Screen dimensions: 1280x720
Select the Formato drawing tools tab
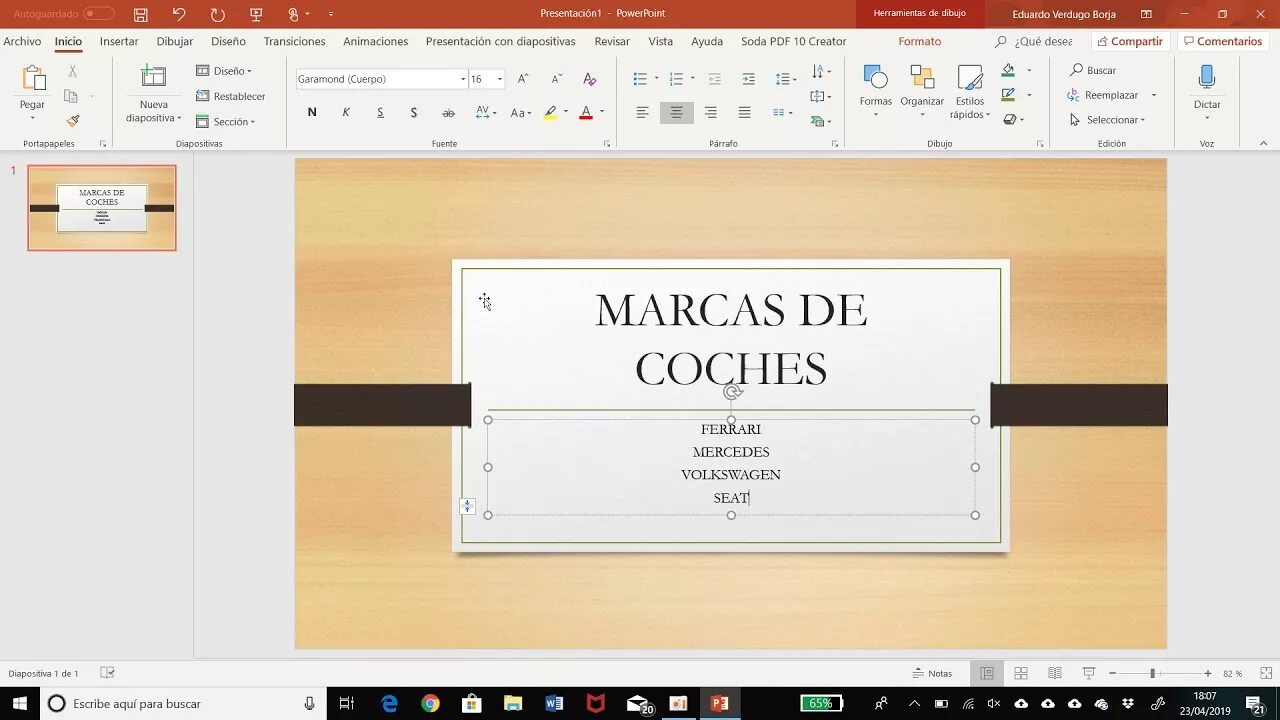click(x=919, y=41)
